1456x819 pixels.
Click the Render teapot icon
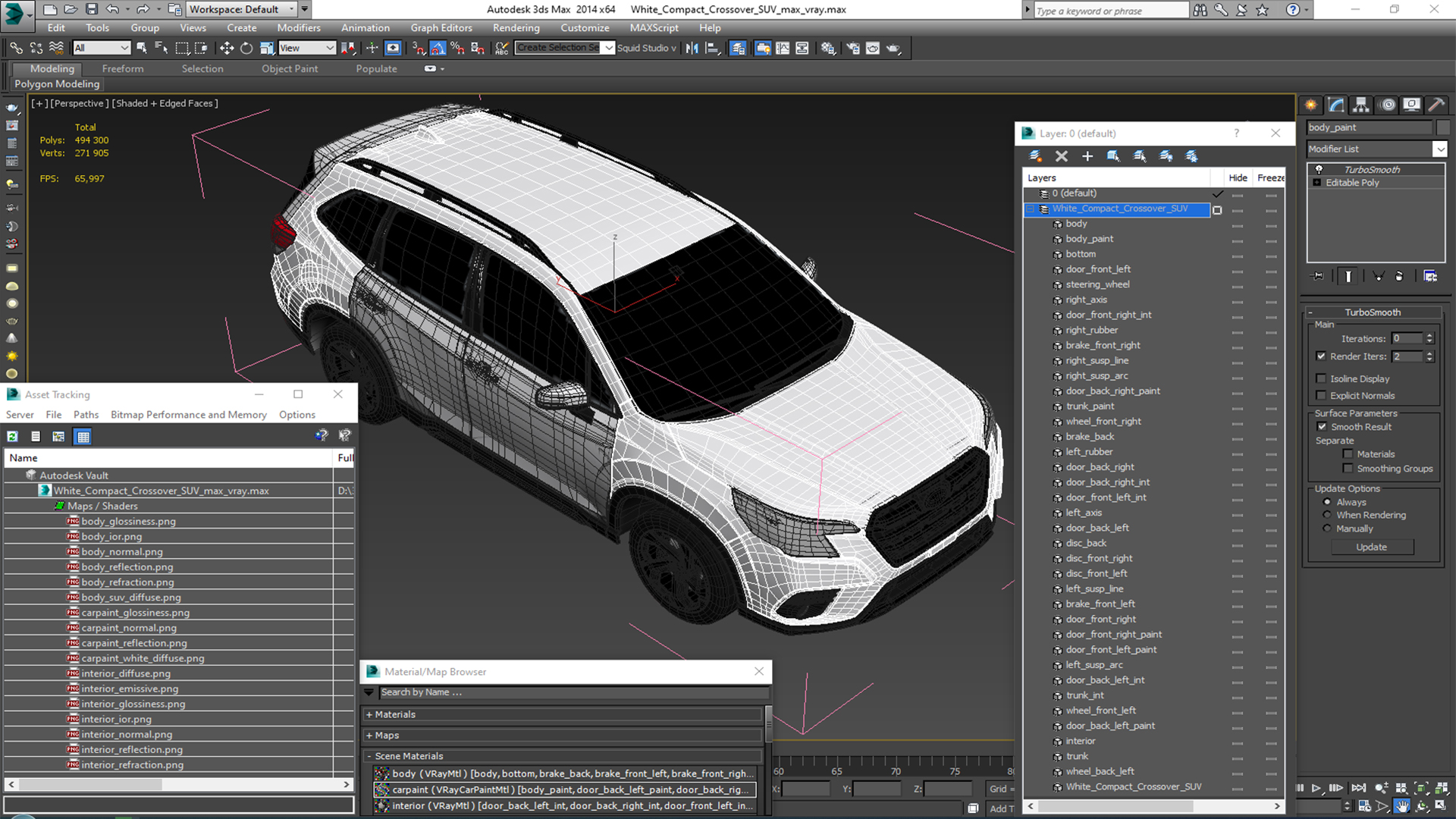[893, 48]
